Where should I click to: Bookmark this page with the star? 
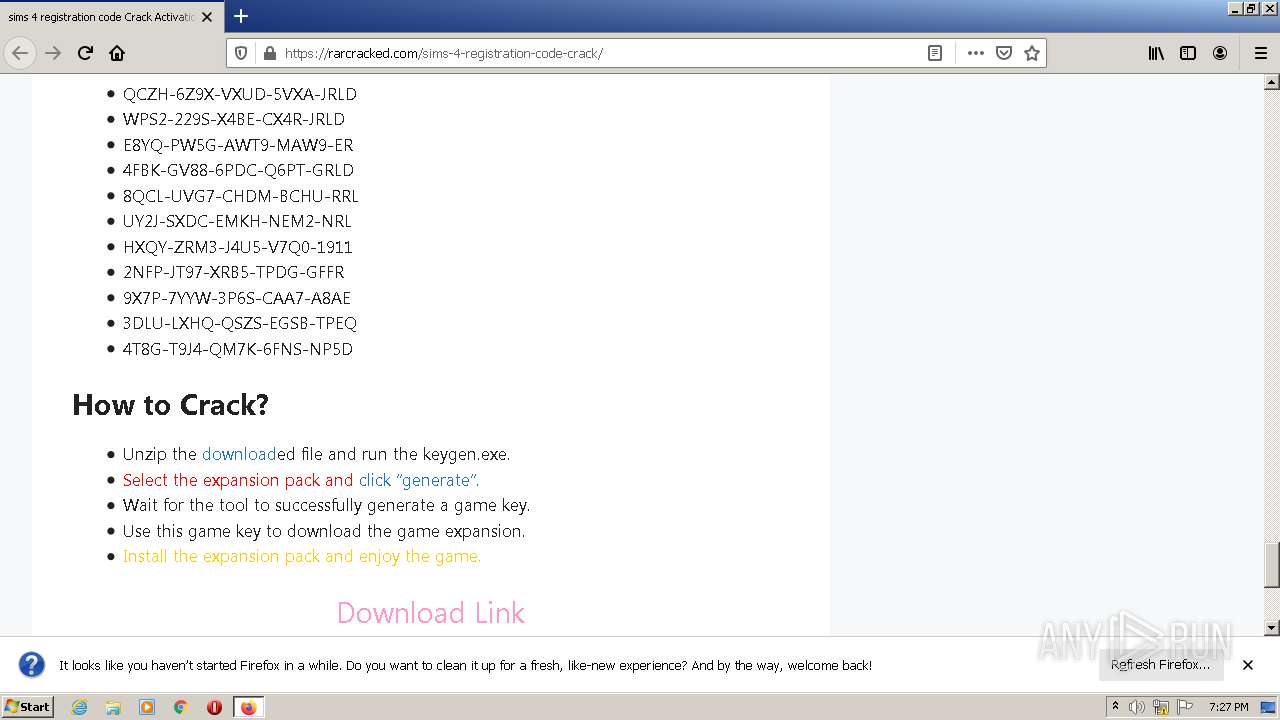pyautogui.click(x=1032, y=53)
